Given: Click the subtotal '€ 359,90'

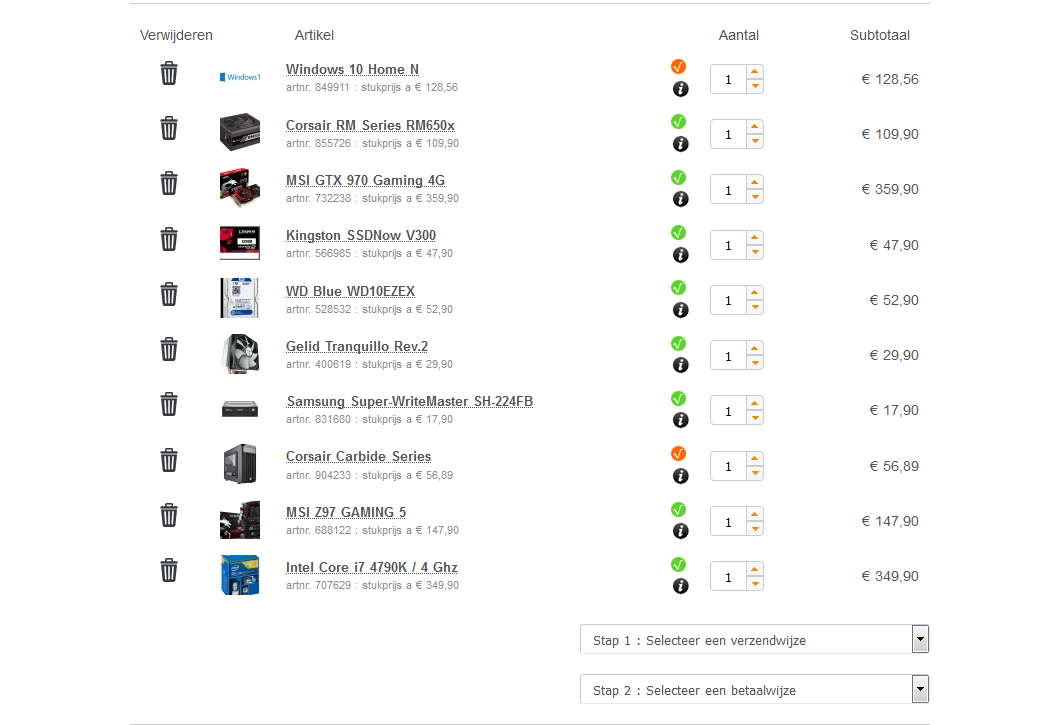Looking at the screenshot, I should [889, 189].
